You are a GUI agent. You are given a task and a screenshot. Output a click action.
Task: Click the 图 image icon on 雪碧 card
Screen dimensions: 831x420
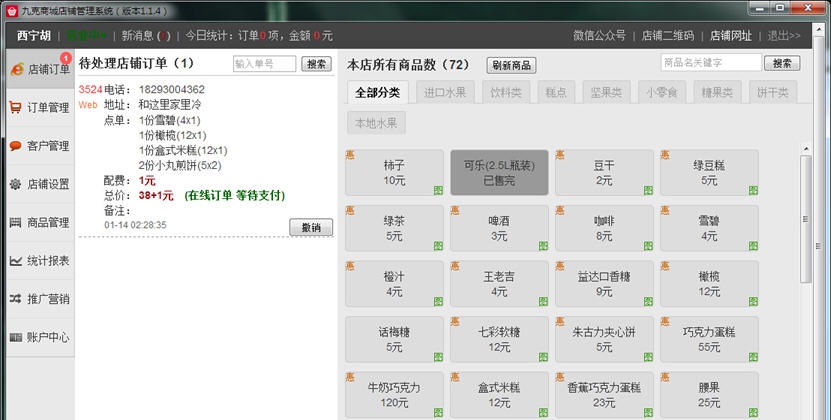click(x=753, y=246)
